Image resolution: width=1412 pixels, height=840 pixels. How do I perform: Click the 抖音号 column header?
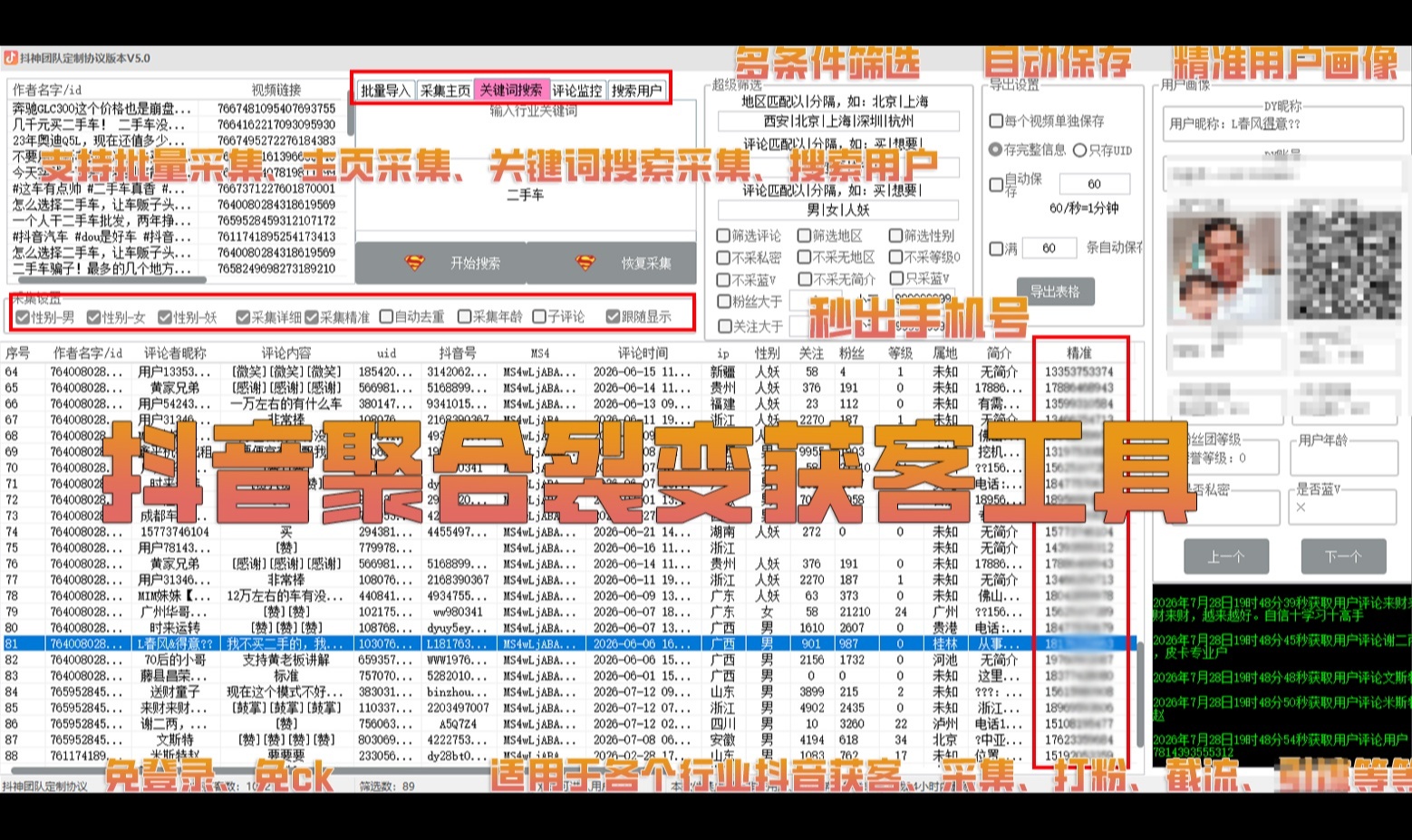(457, 353)
